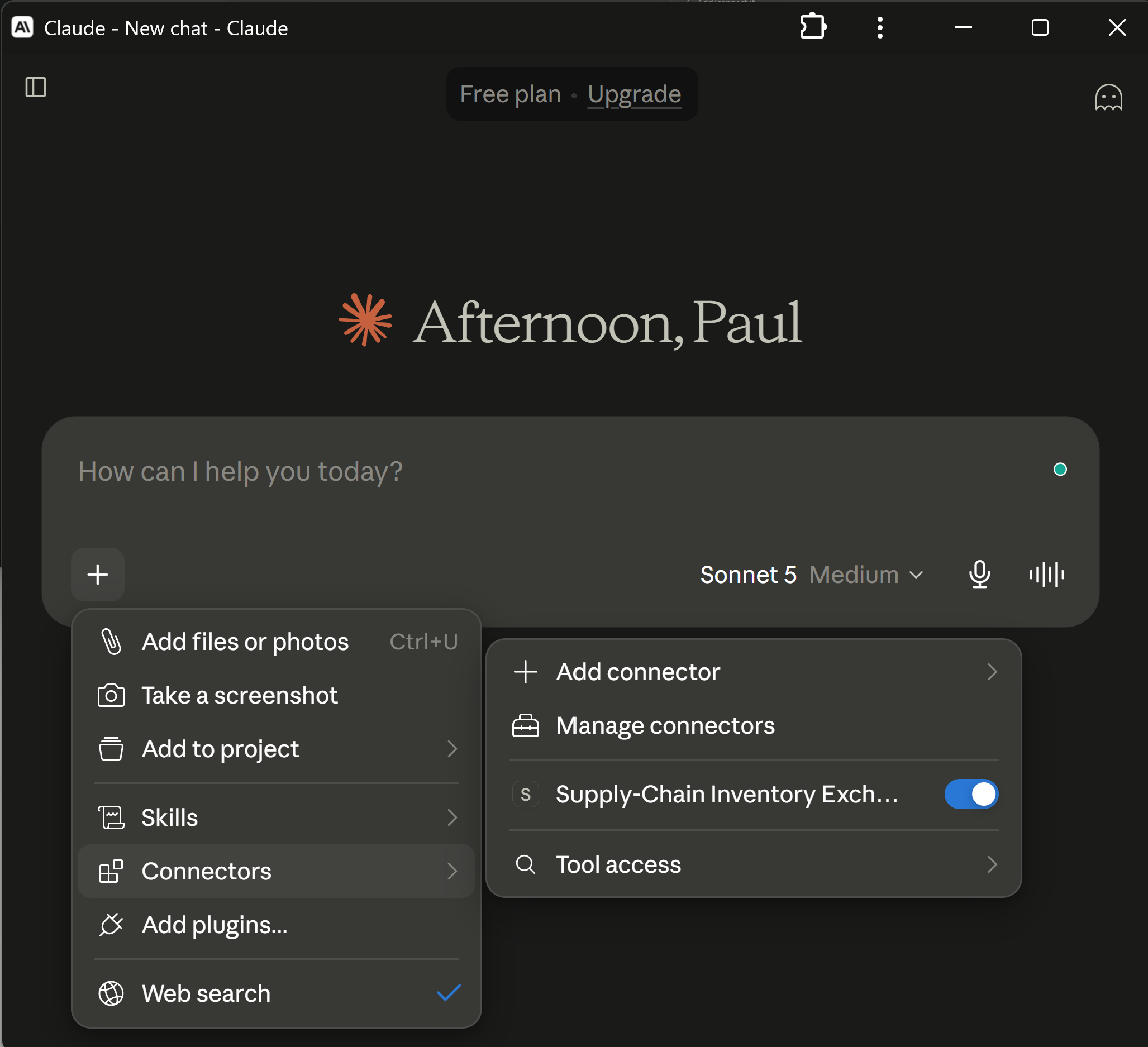
Task: Uncheck the Web search checkmark
Action: pos(449,993)
